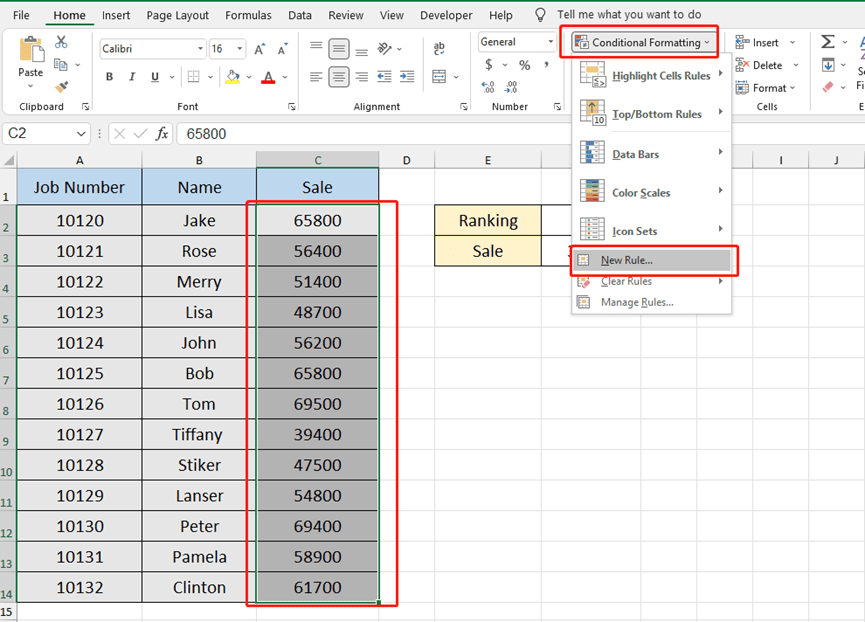Click the Accounting dollar format icon
This screenshot has height=622, width=865.
click(x=489, y=65)
